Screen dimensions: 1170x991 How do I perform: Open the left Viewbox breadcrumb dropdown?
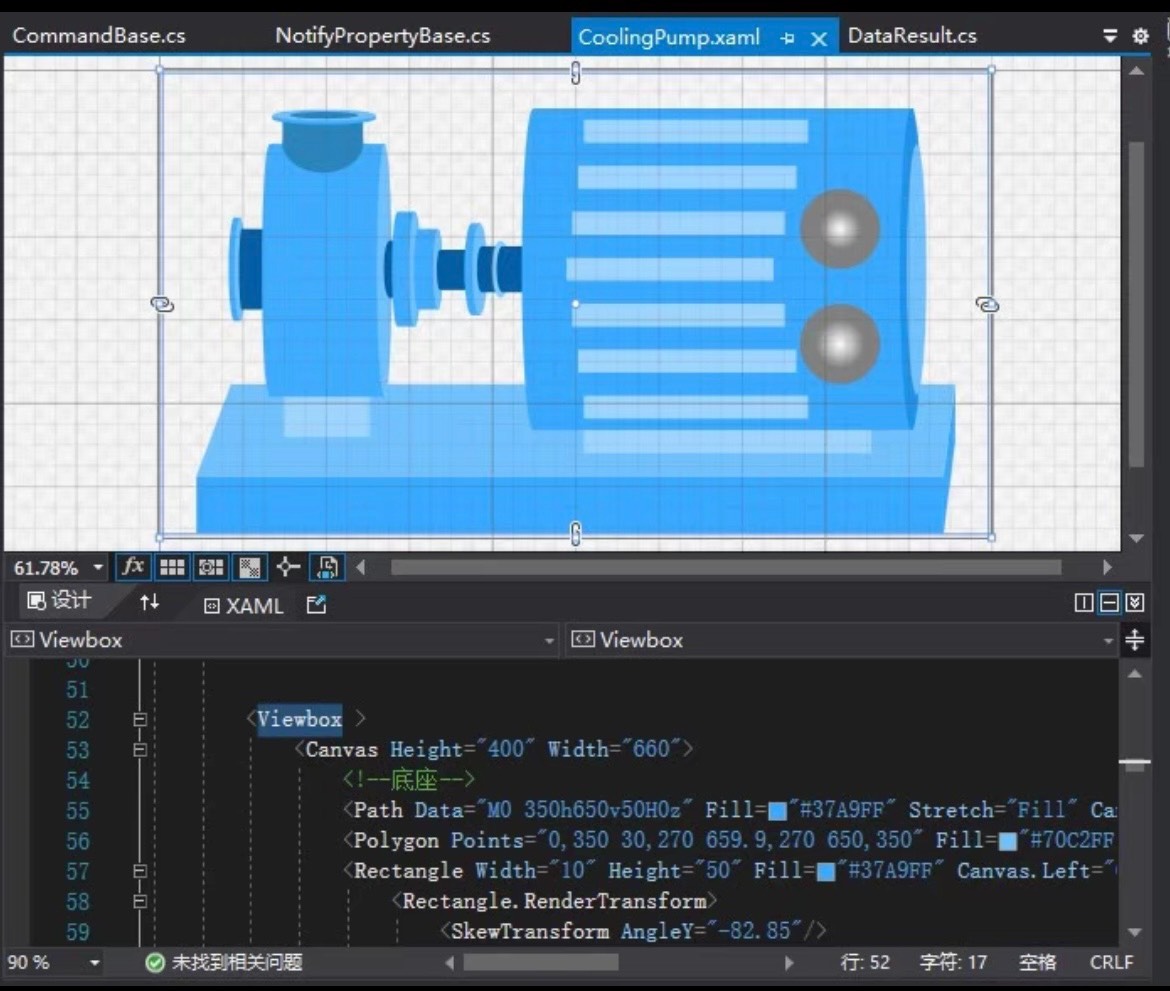click(x=549, y=640)
